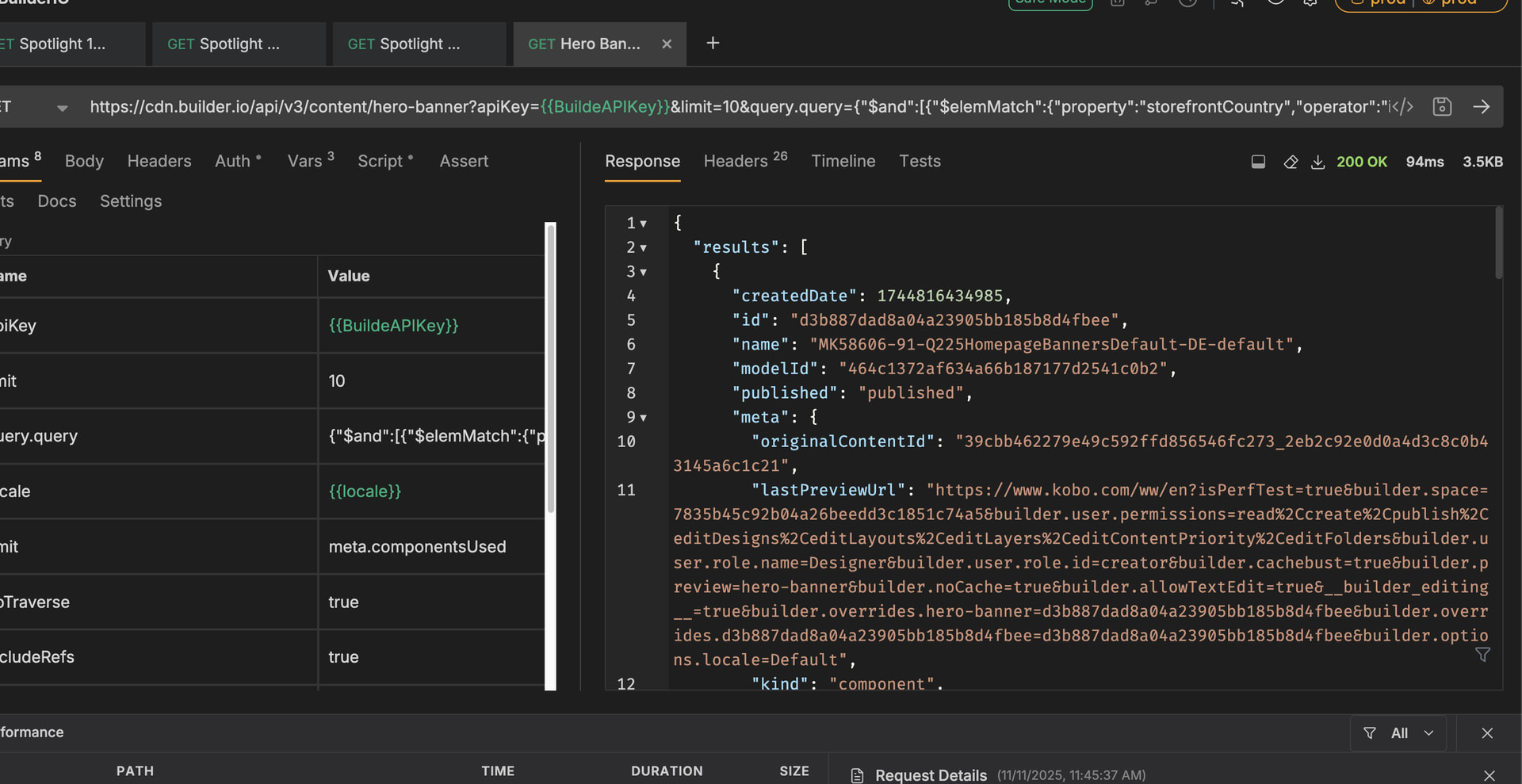
Task: Add a new request tab with plus icon
Action: pos(713,44)
